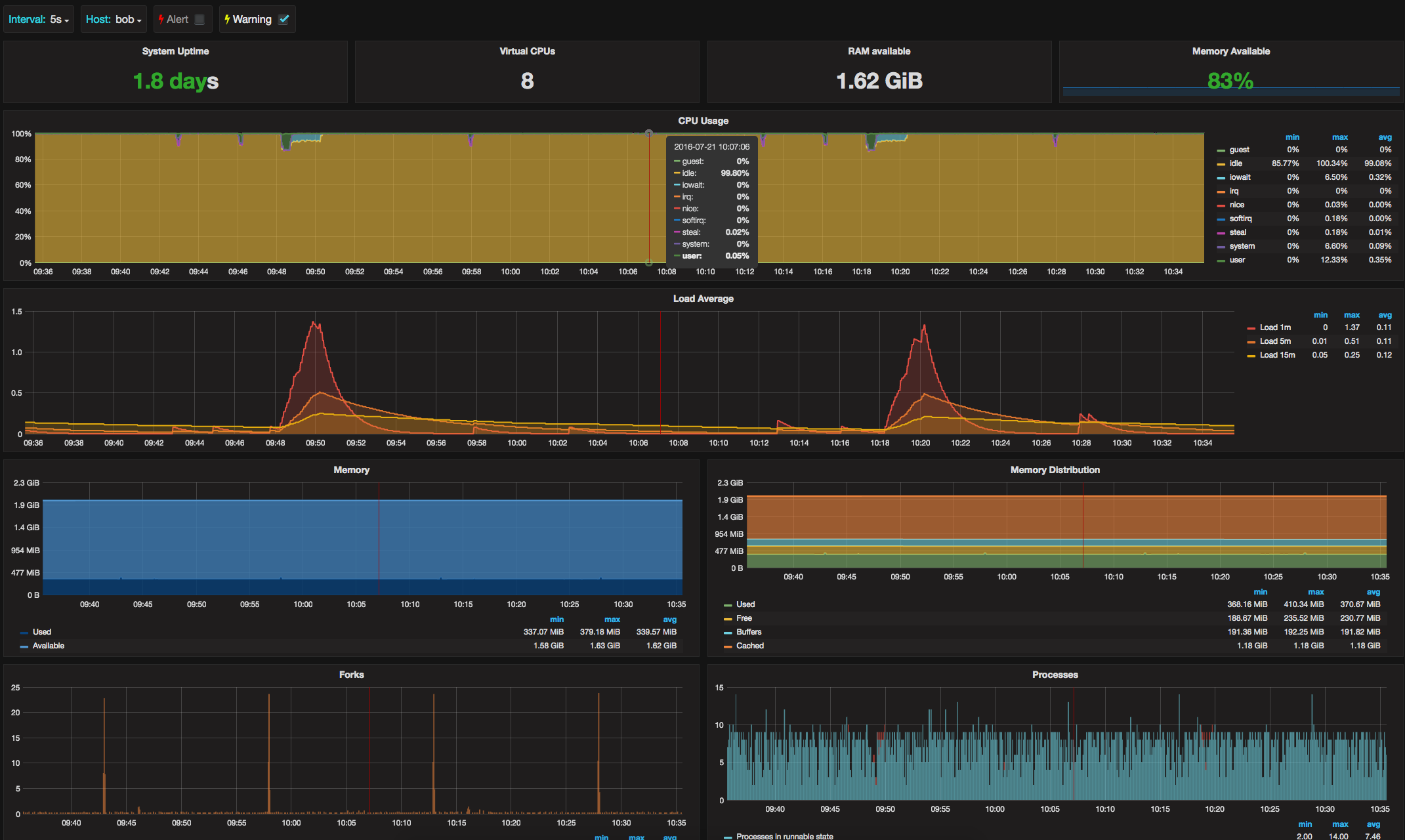Click the user series color swatch in CPU legend
Screen dimensions: 1405x840
[1221, 261]
